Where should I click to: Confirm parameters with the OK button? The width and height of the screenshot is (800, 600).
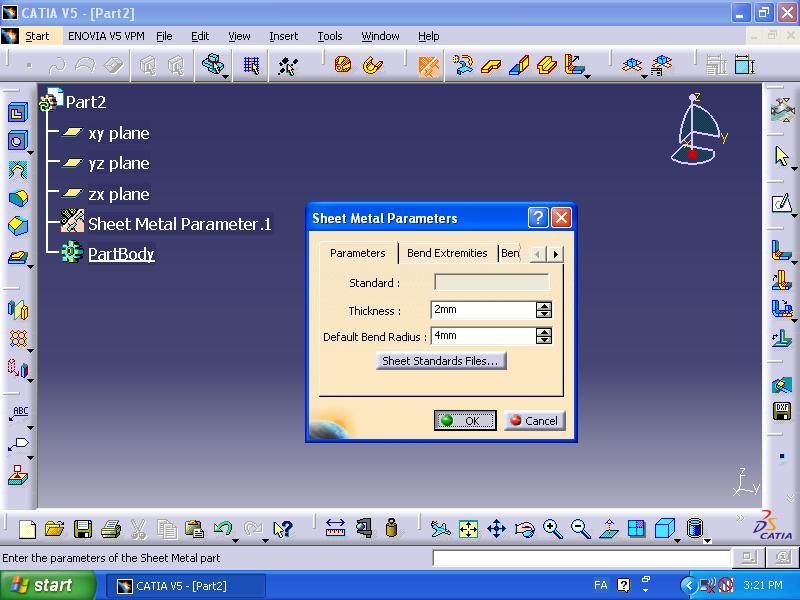click(x=465, y=421)
